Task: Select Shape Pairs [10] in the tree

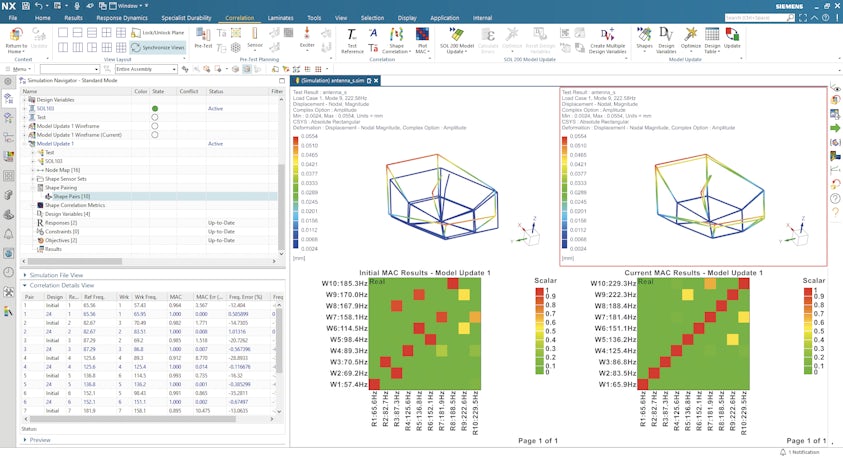Action: click(72, 197)
